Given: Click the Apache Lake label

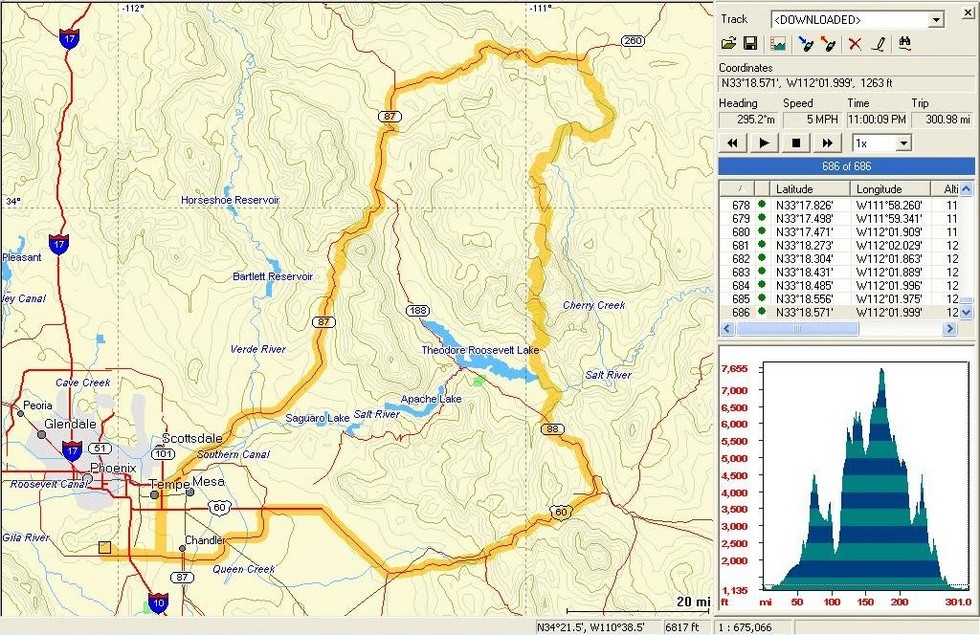Looking at the screenshot, I should [431, 399].
